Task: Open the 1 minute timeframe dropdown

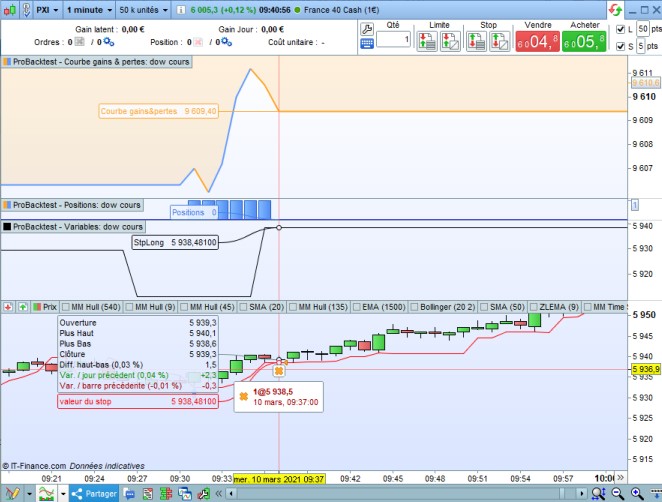Action: tap(89, 10)
